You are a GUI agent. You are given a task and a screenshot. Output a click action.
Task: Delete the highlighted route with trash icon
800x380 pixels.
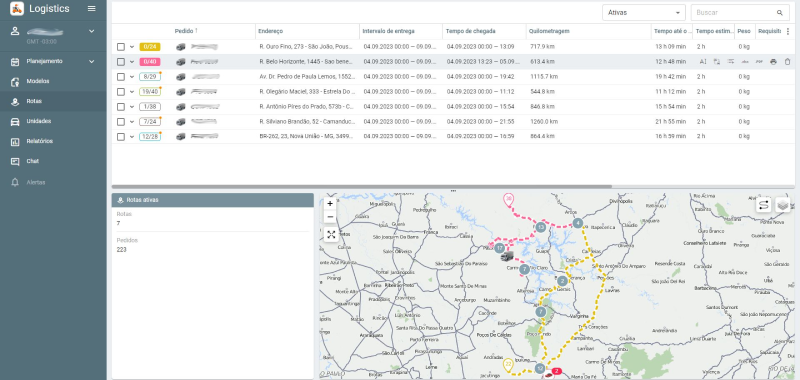(787, 62)
